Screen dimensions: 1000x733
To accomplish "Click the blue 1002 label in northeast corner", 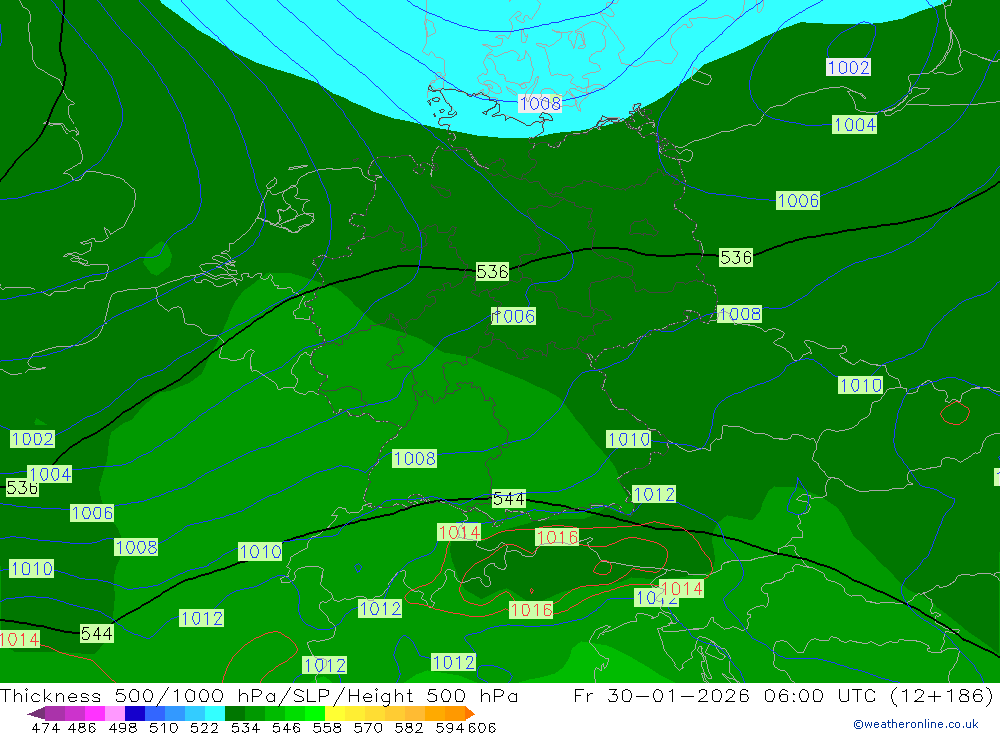I will (848, 67).
